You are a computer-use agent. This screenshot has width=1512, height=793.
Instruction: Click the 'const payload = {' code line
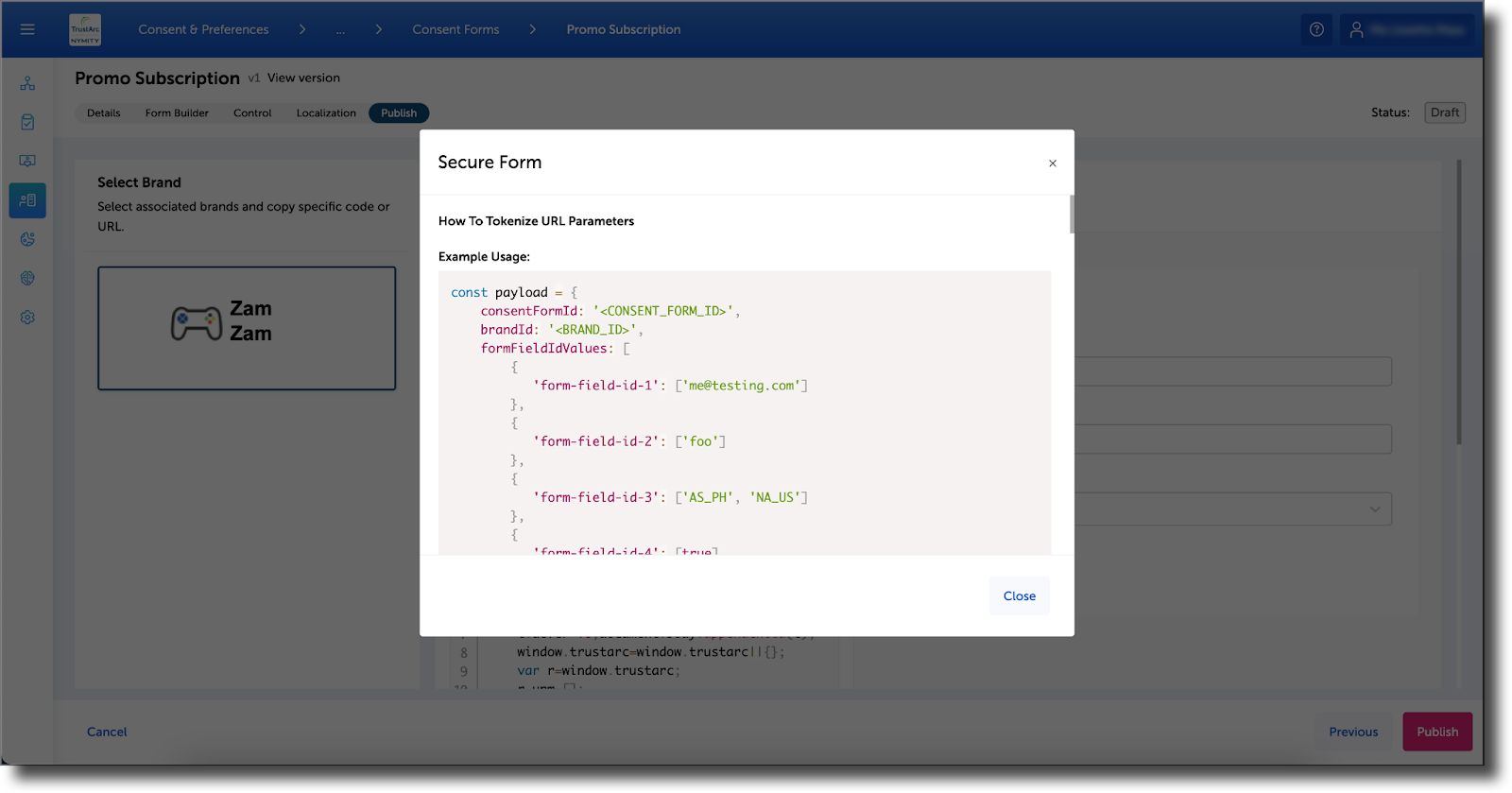tap(514, 292)
